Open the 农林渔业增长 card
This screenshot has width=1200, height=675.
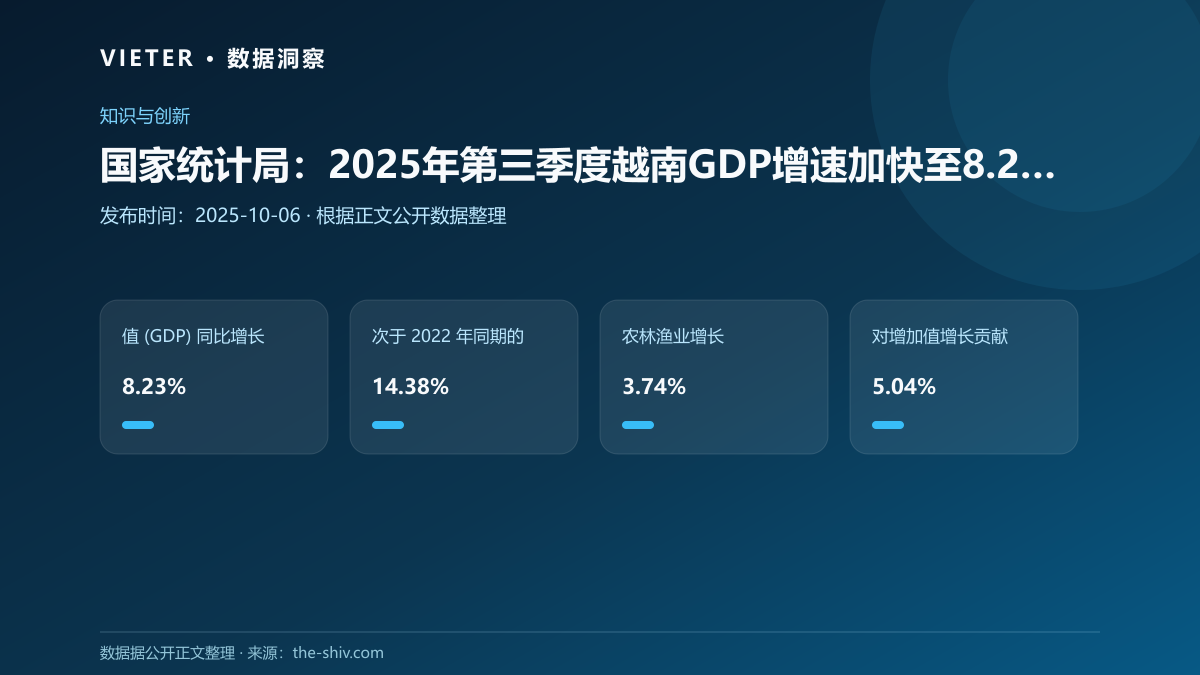(x=714, y=377)
